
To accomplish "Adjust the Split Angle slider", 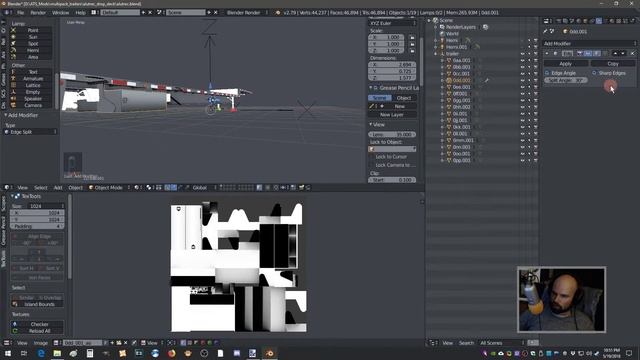I will click(x=566, y=80).
